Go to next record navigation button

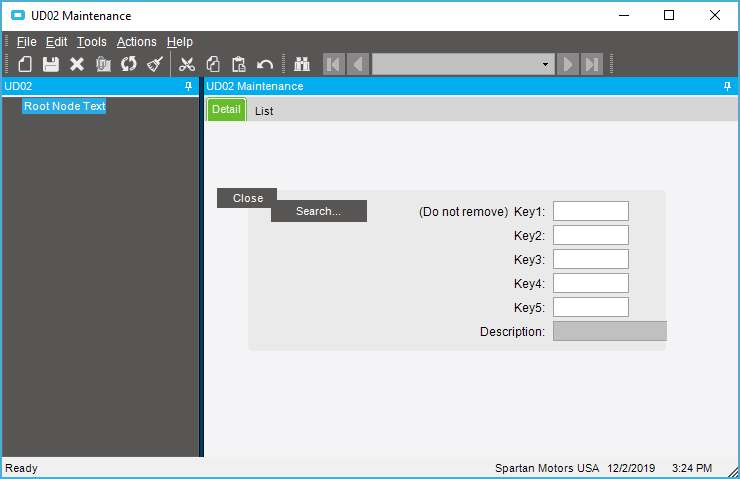[568, 64]
